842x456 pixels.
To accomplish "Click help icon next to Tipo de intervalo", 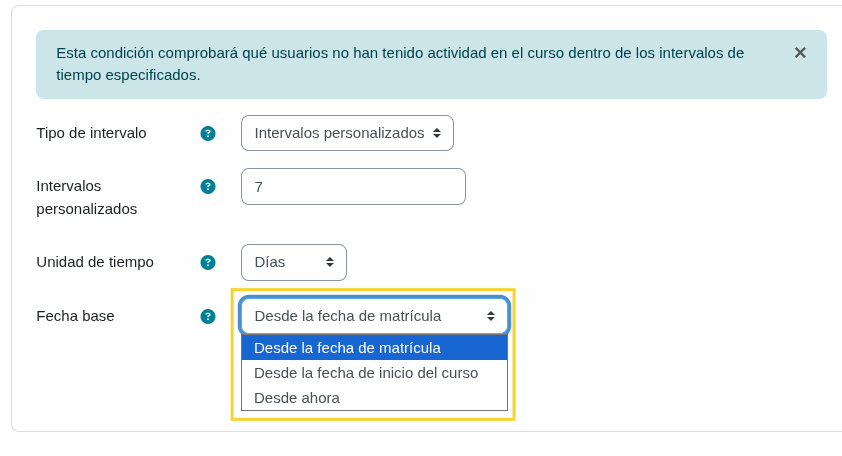I will click(208, 133).
